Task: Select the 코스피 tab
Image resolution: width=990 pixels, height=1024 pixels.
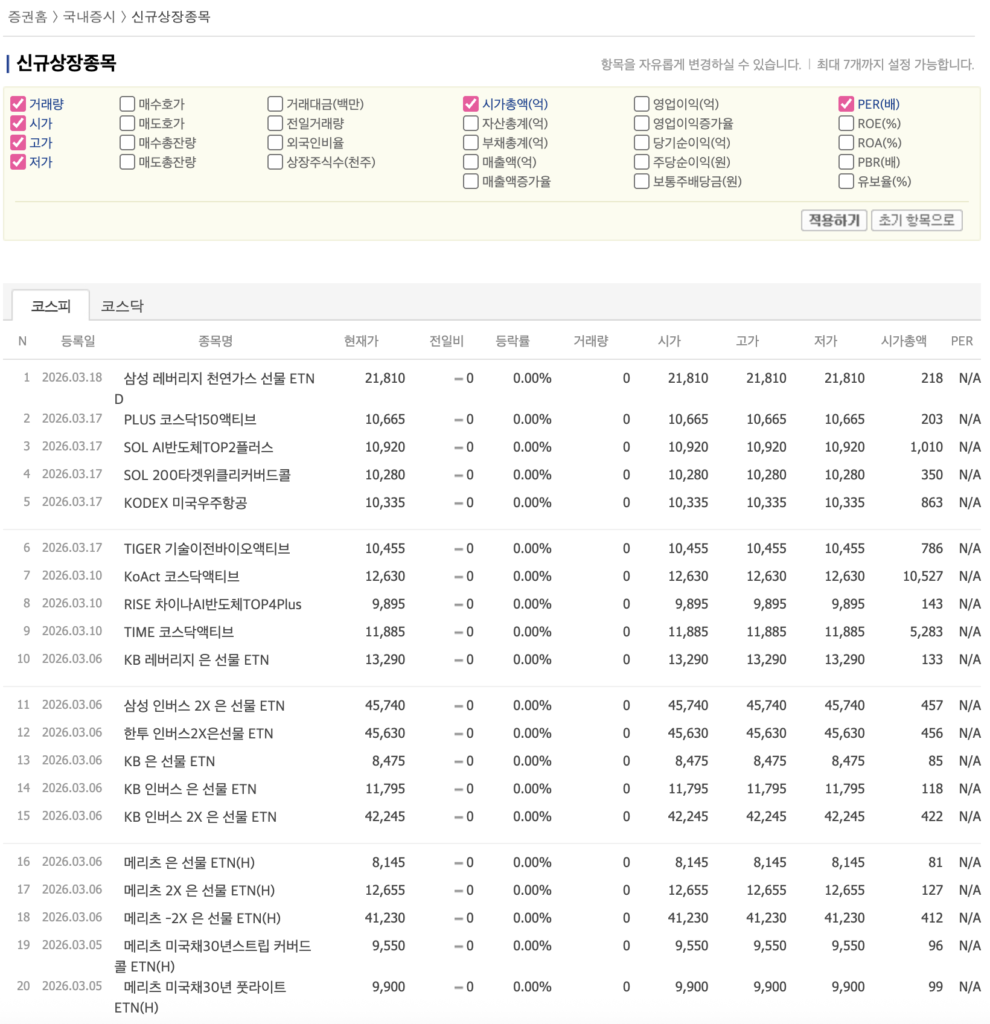Action: point(50,306)
